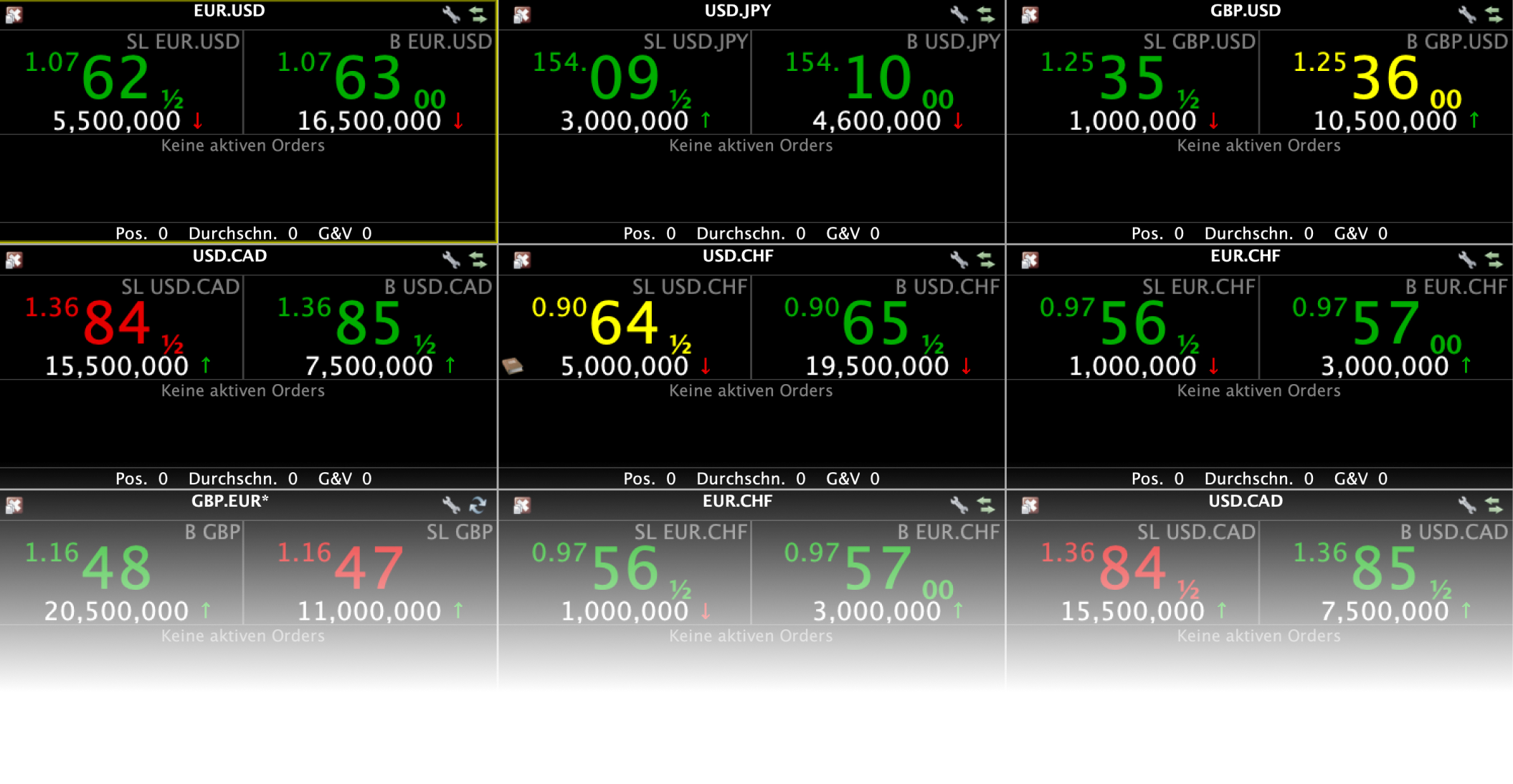Viewport: 1513px width, 784px height.
Task: Close the faded EUR.CHF panel via X icon
Action: click(x=521, y=505)
